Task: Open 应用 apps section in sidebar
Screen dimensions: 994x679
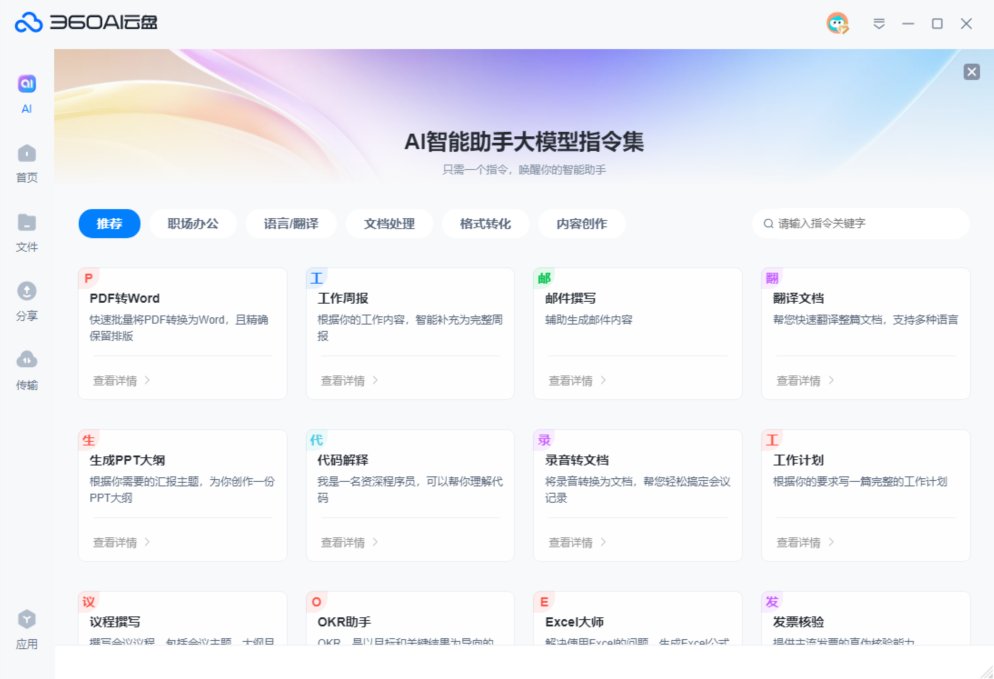Action: click(27, 630)
